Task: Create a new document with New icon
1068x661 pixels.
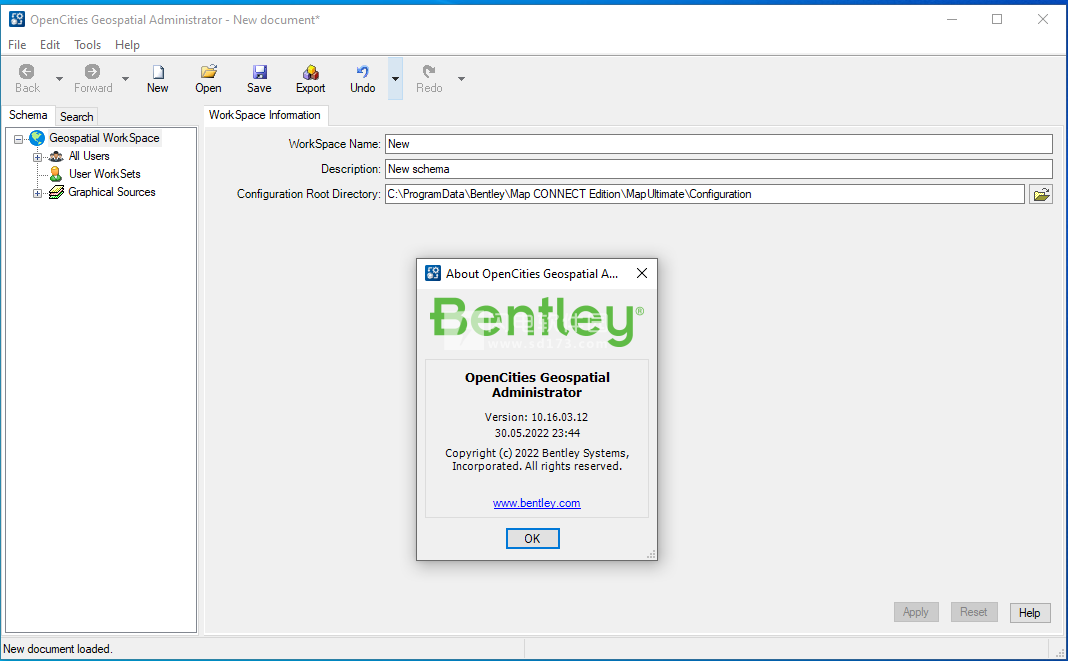Action: (158, 72)
